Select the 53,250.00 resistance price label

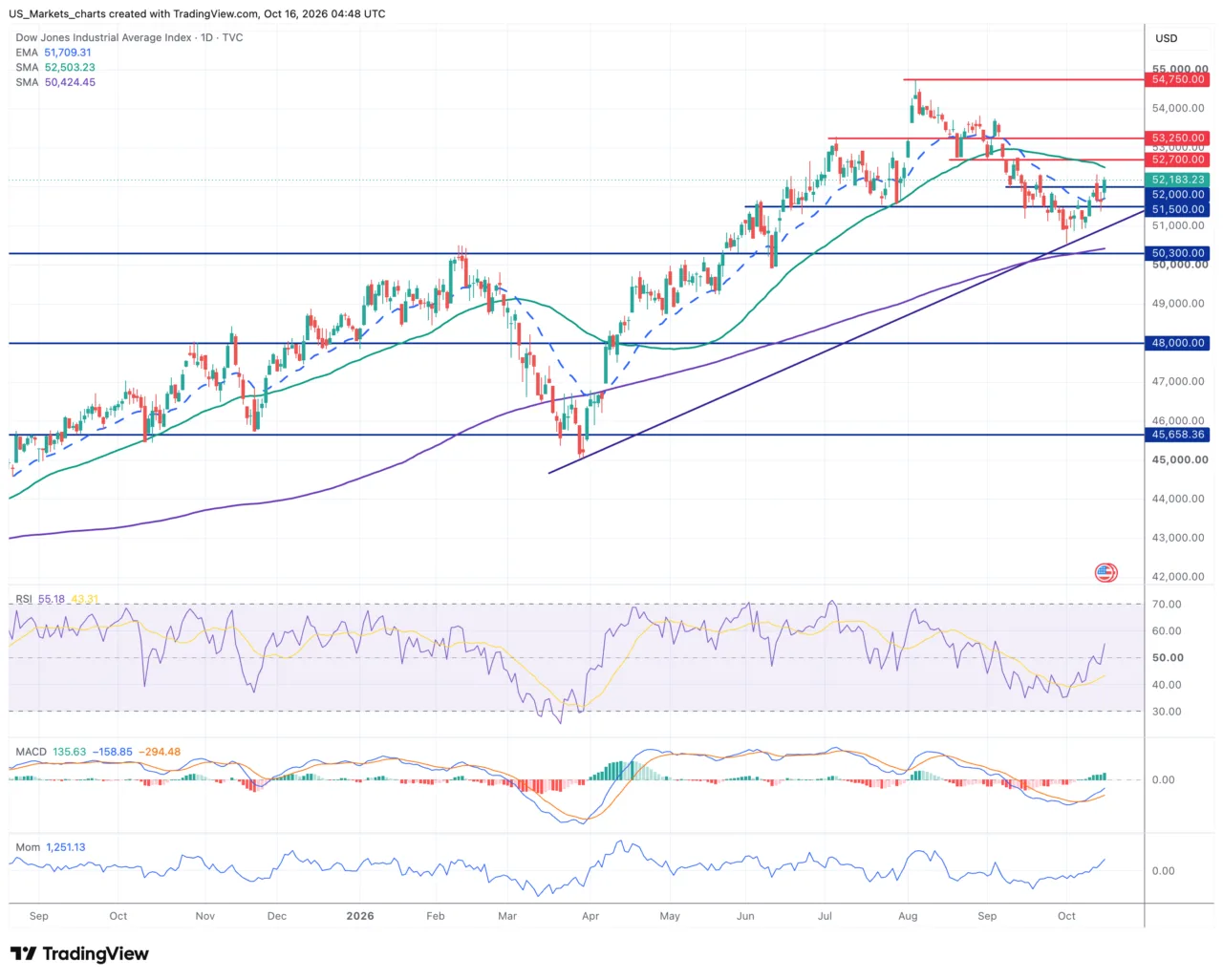(x=1177, y=138)
